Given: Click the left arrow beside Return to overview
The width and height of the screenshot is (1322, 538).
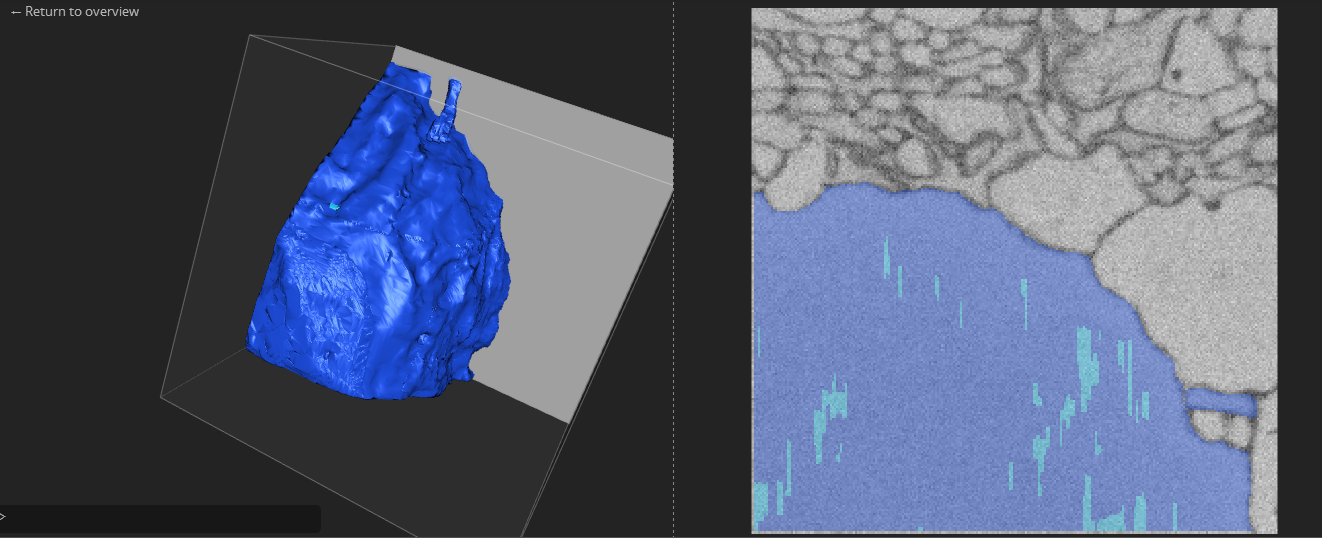Looking at the screenshot, I should coord(15,12).
